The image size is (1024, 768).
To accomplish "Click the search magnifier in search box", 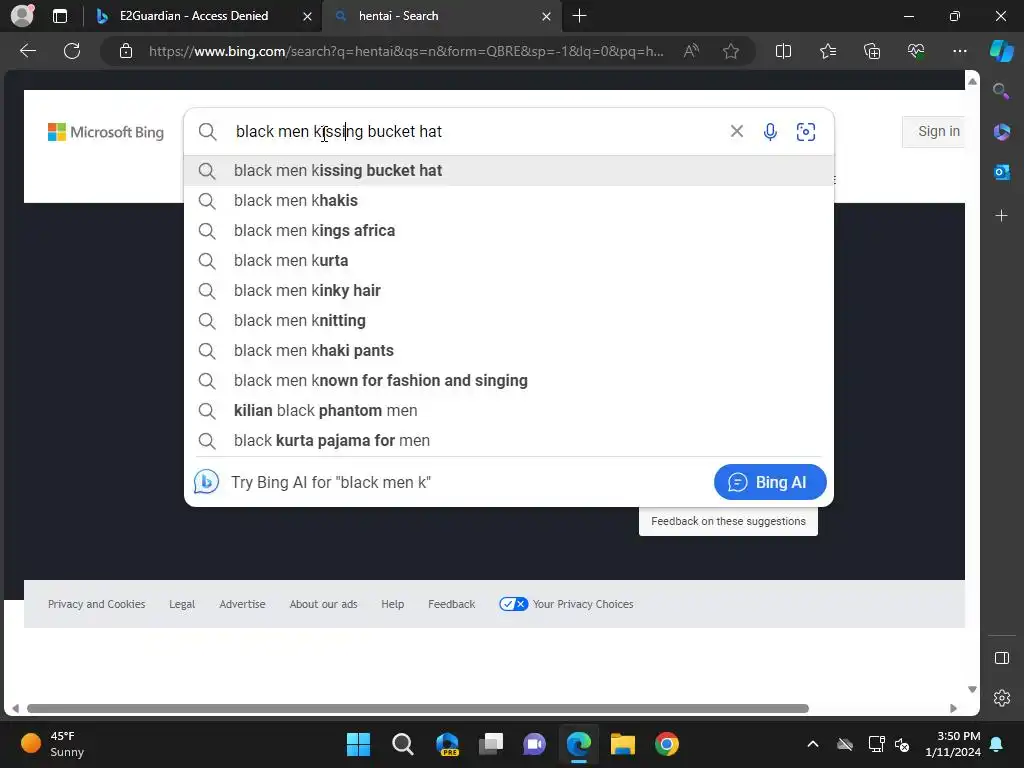I will pyautogui.click(x=208, y=132).
